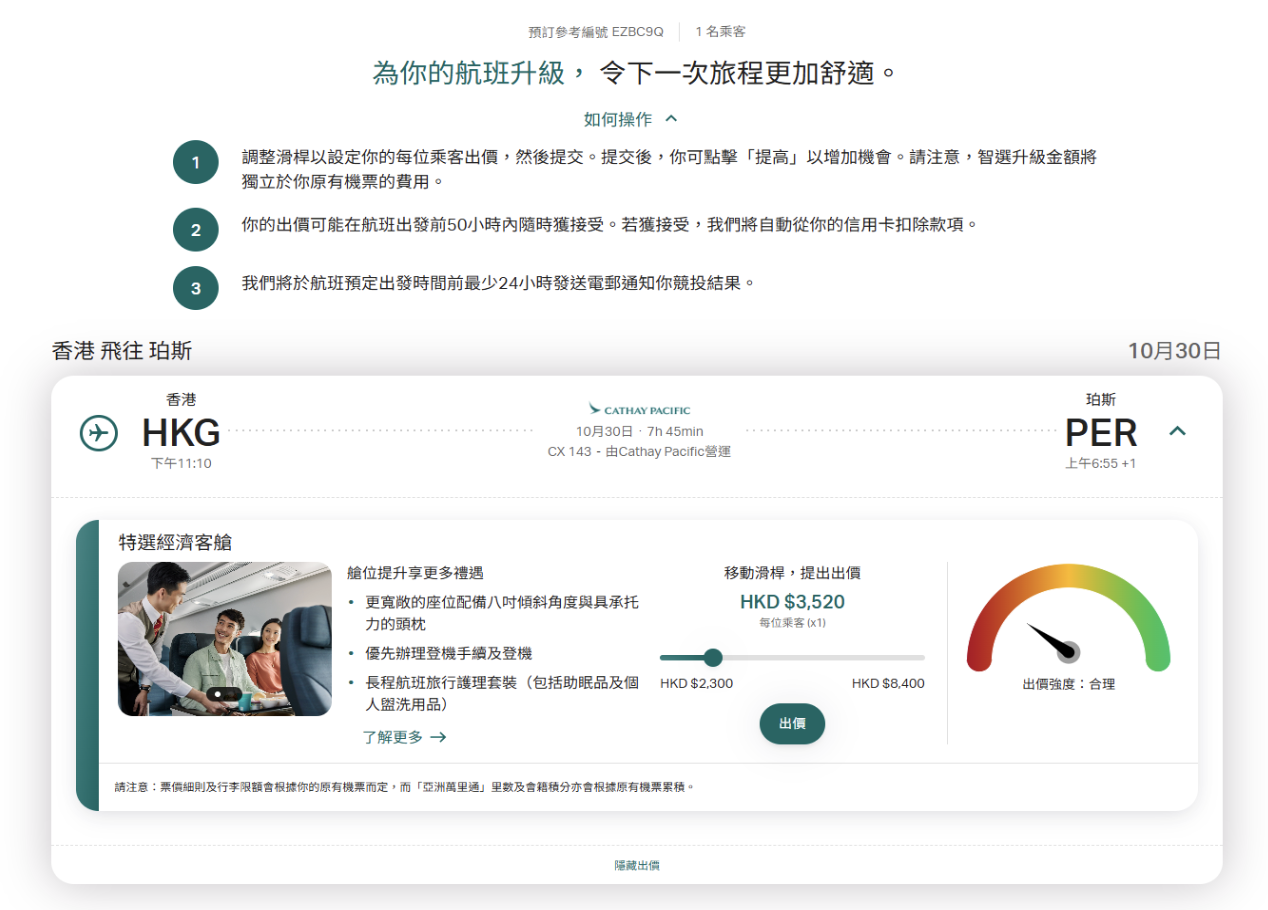1268x910 pixels.
Task: Click the 10月30日 date on the right
Action: [x=1175, y=351]
